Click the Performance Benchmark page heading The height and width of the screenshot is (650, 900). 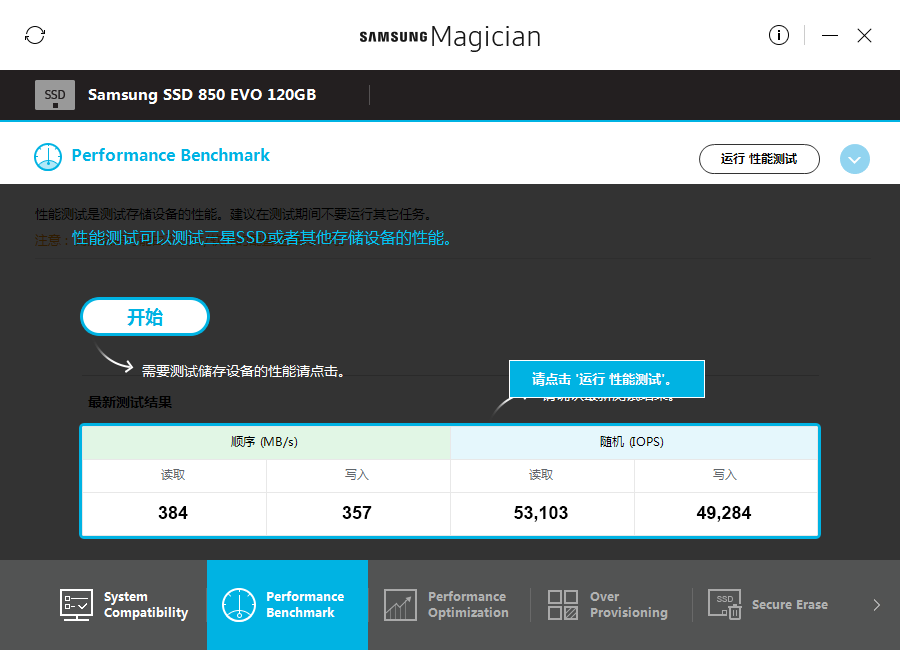pos(170,155)
